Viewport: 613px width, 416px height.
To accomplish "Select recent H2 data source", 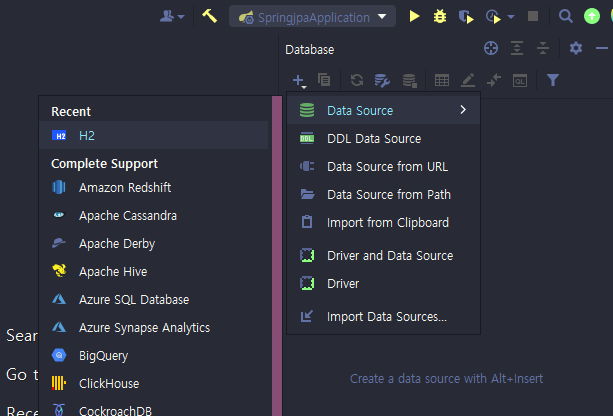I will (154, 135).
